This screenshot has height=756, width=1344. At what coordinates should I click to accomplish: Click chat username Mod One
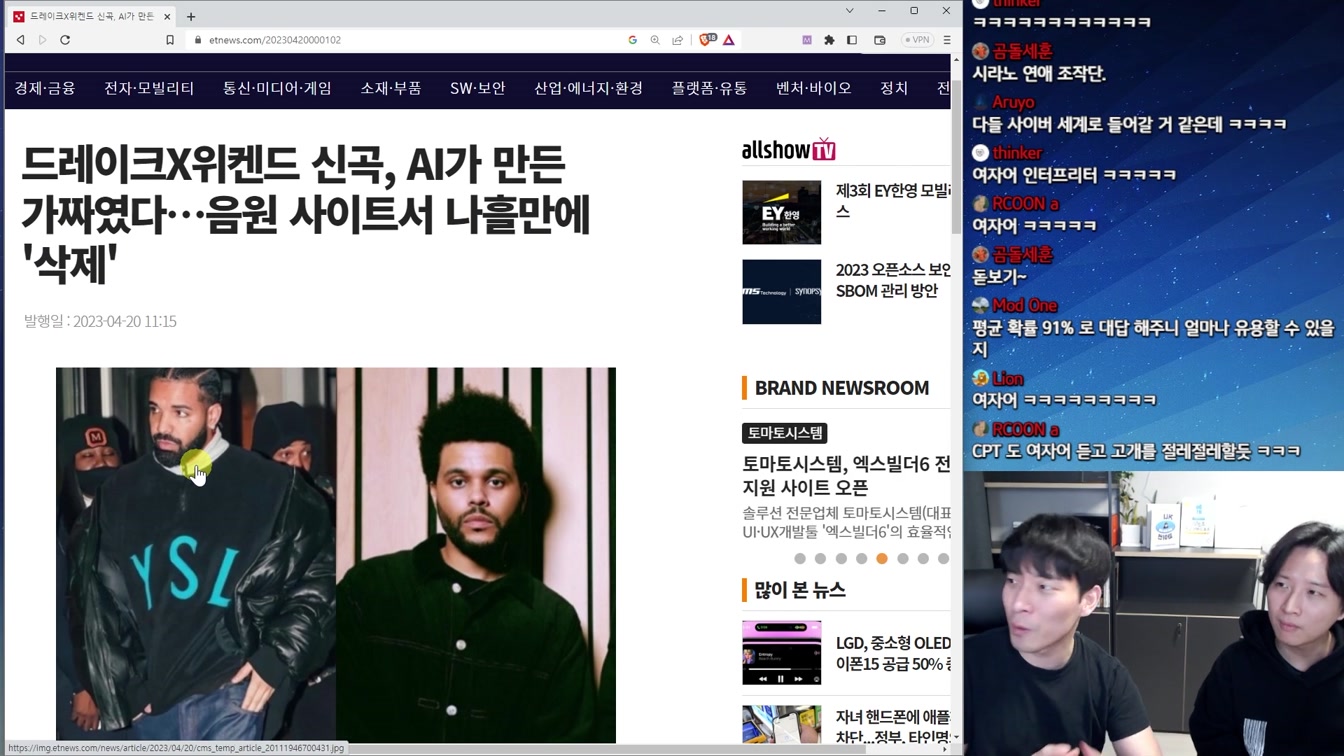tap(1024, 305)
